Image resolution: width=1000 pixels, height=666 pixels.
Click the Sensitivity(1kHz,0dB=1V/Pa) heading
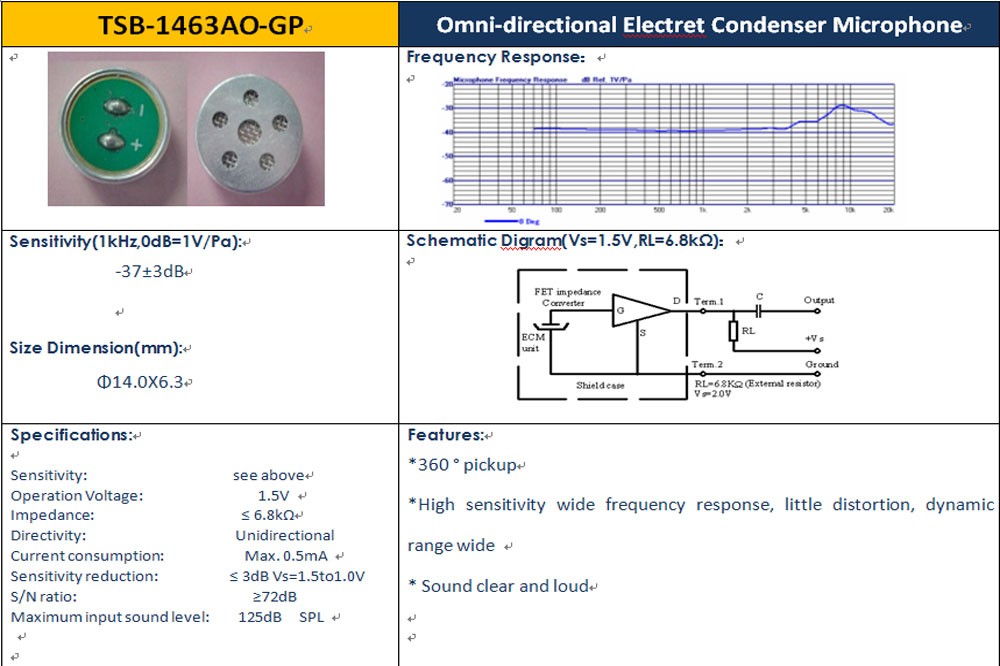pyautogui.click(x=125, y=242)
